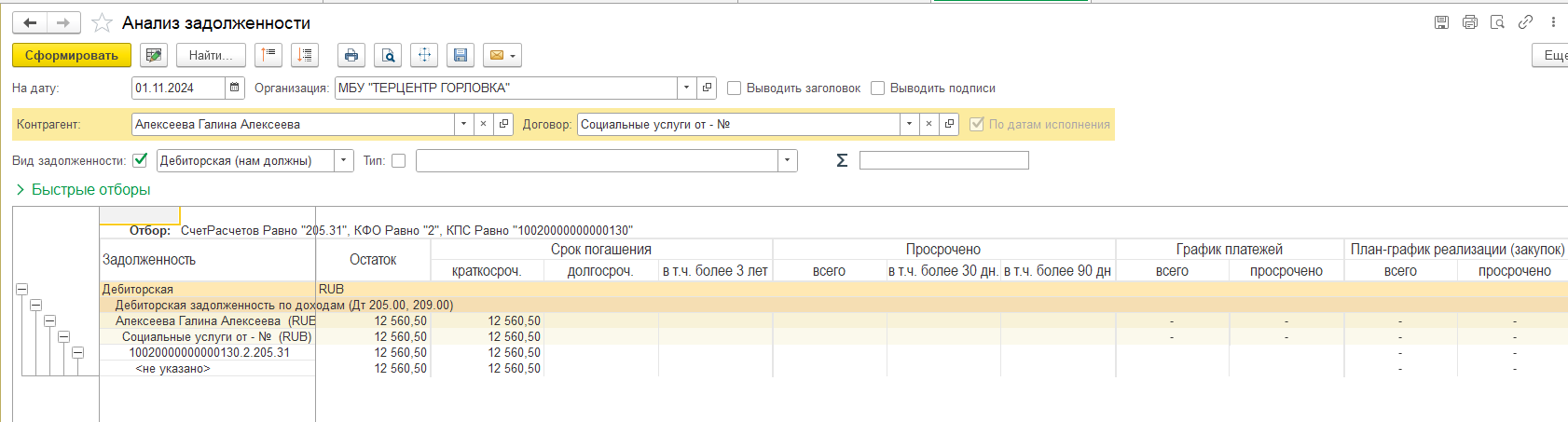Go back with the left arrow button
The height and width of the screenshot is (422, 1568).
click(30, 22)
